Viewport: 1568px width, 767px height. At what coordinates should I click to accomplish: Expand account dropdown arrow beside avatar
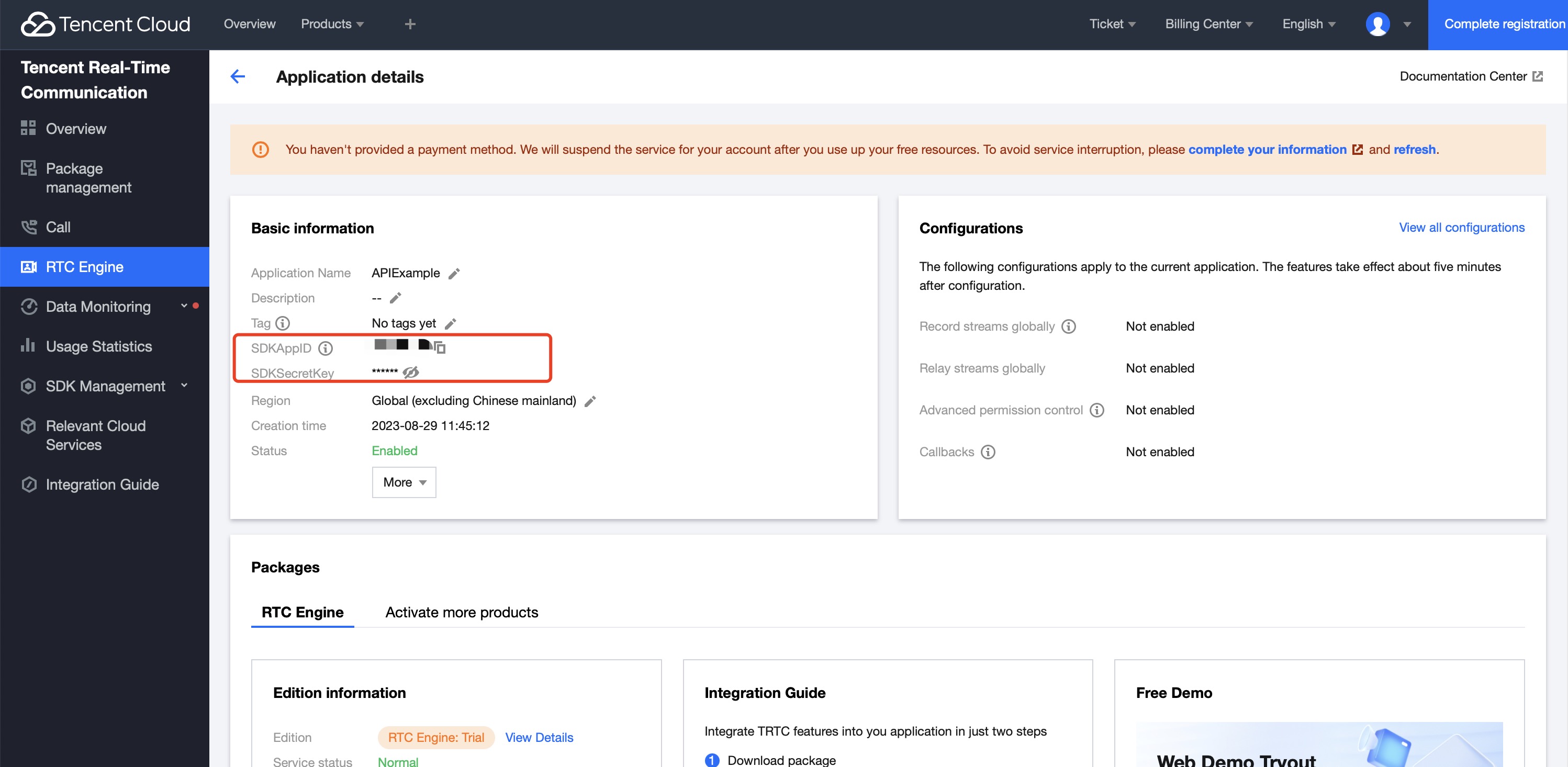(x=1407, y=25)
